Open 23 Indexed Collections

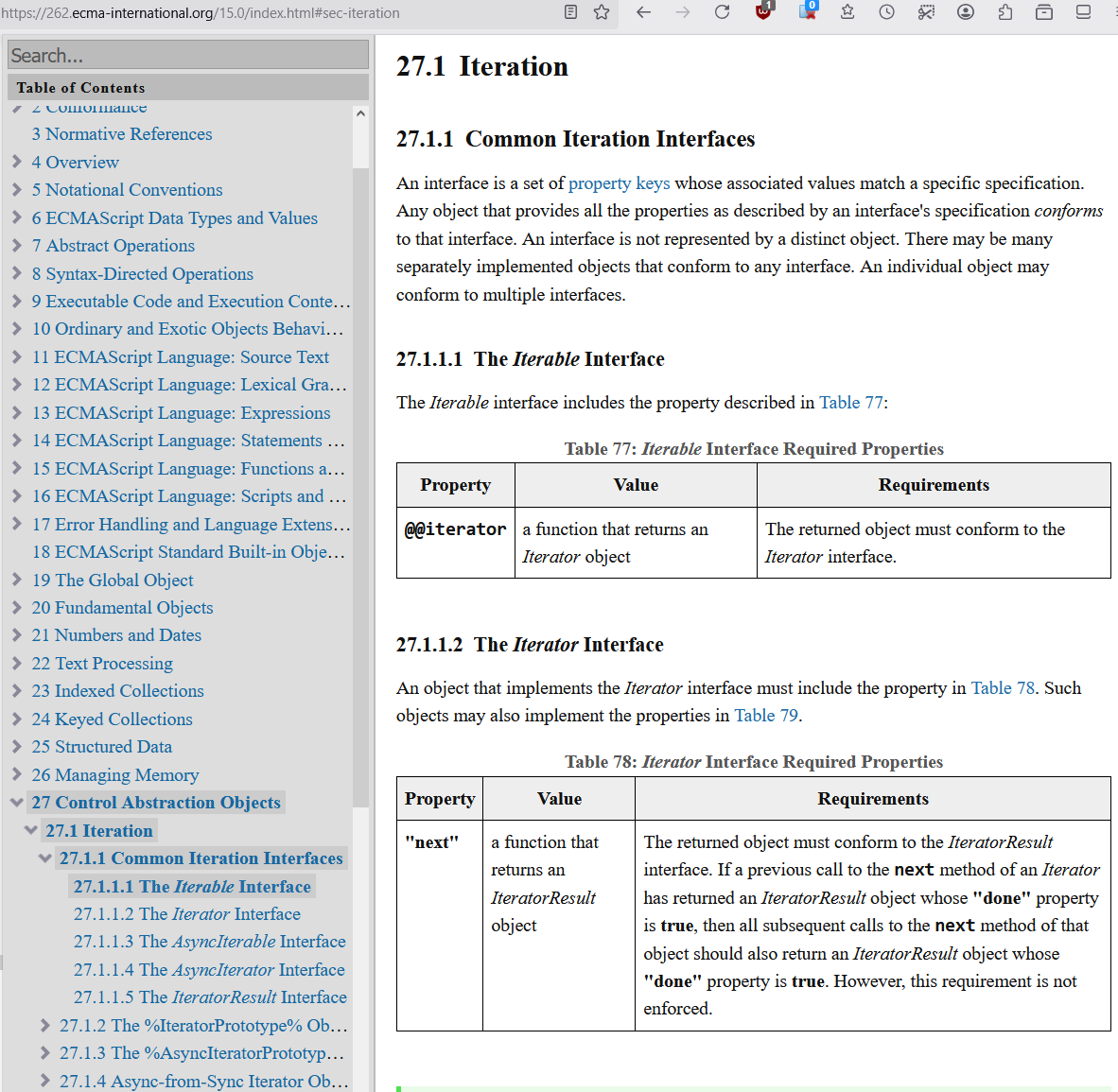click(x=117, y=691)
